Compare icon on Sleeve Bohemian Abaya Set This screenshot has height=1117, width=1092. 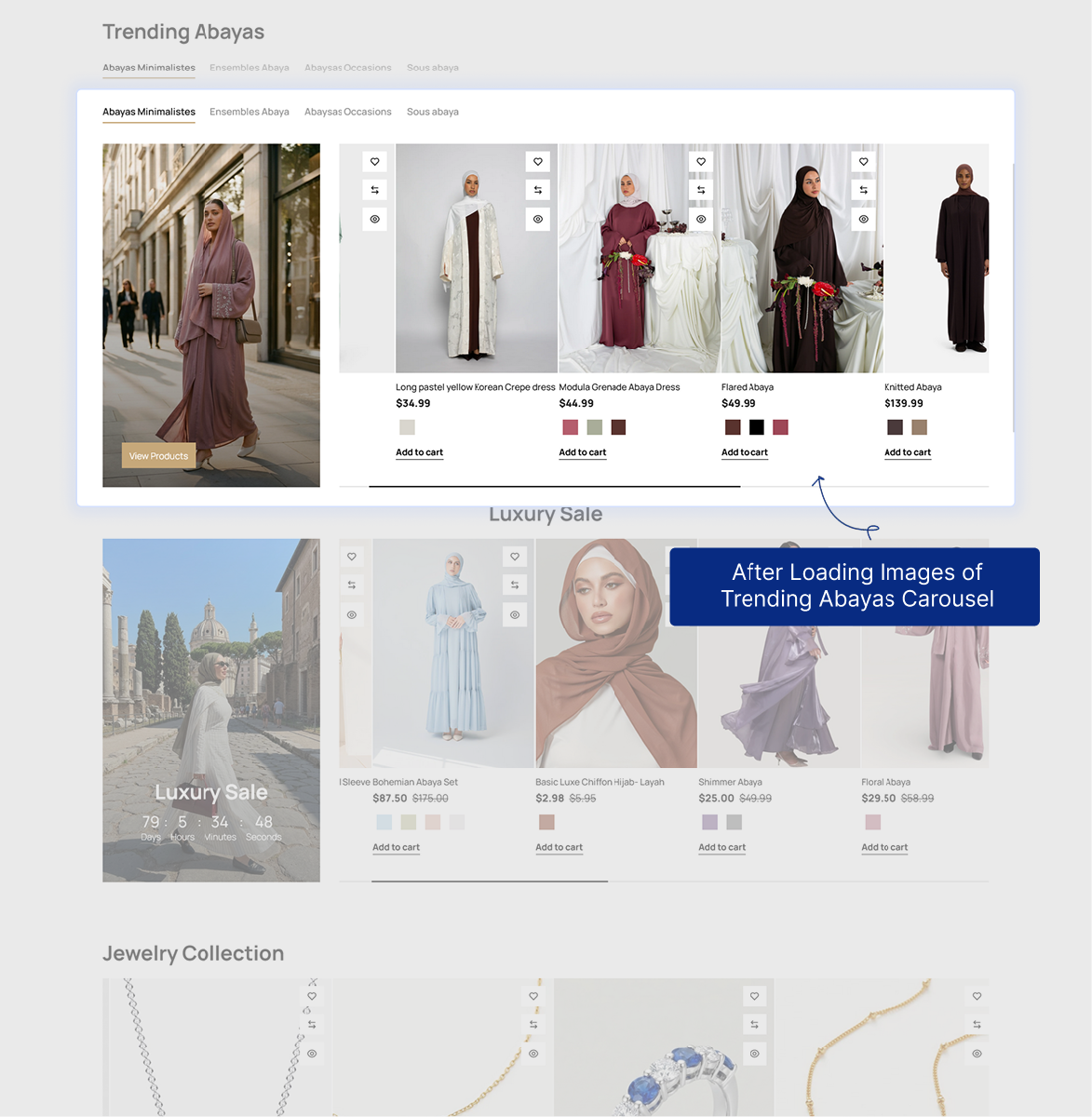515,585
